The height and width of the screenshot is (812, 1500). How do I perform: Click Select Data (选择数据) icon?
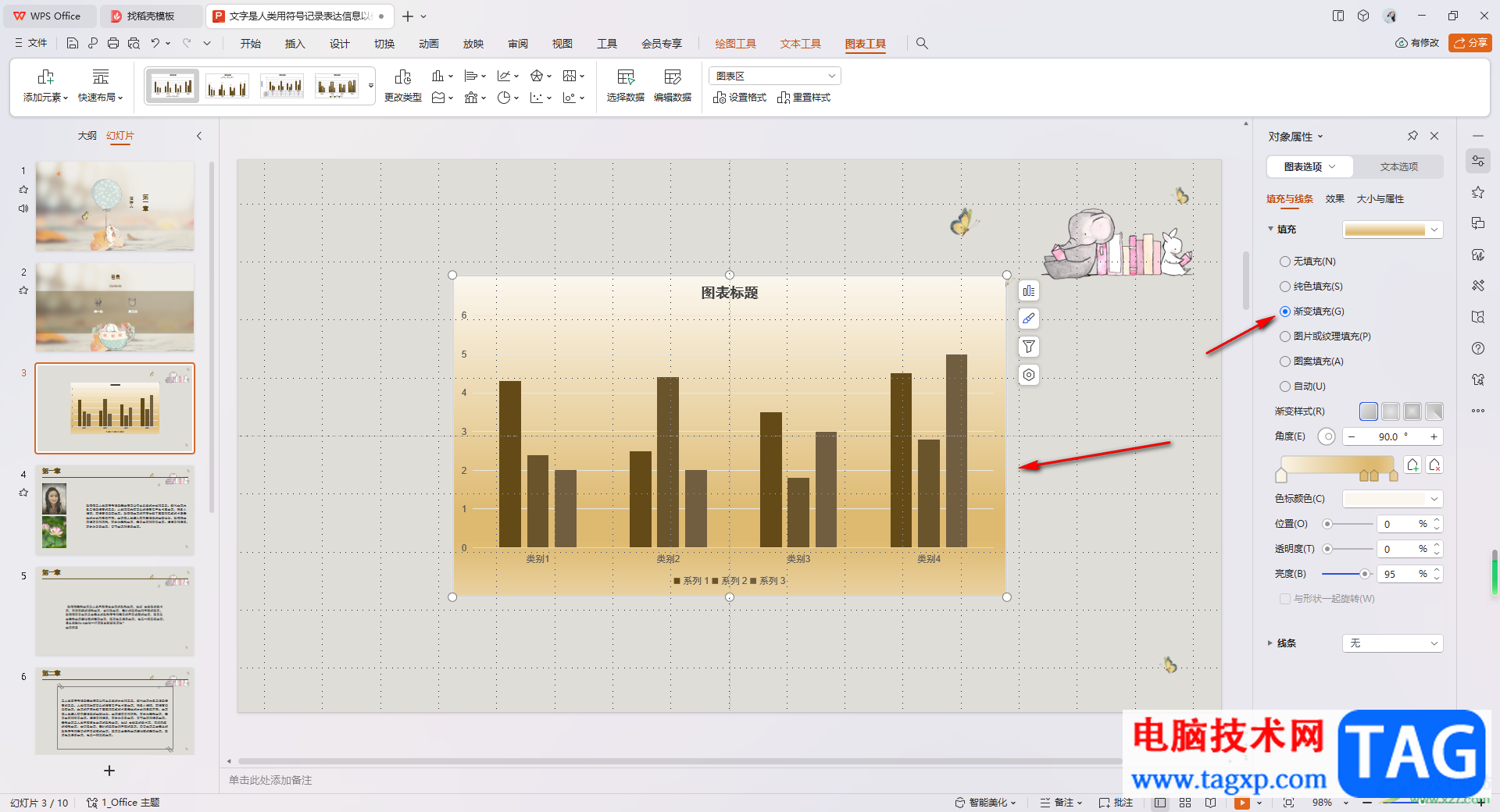tap(626, 77)
